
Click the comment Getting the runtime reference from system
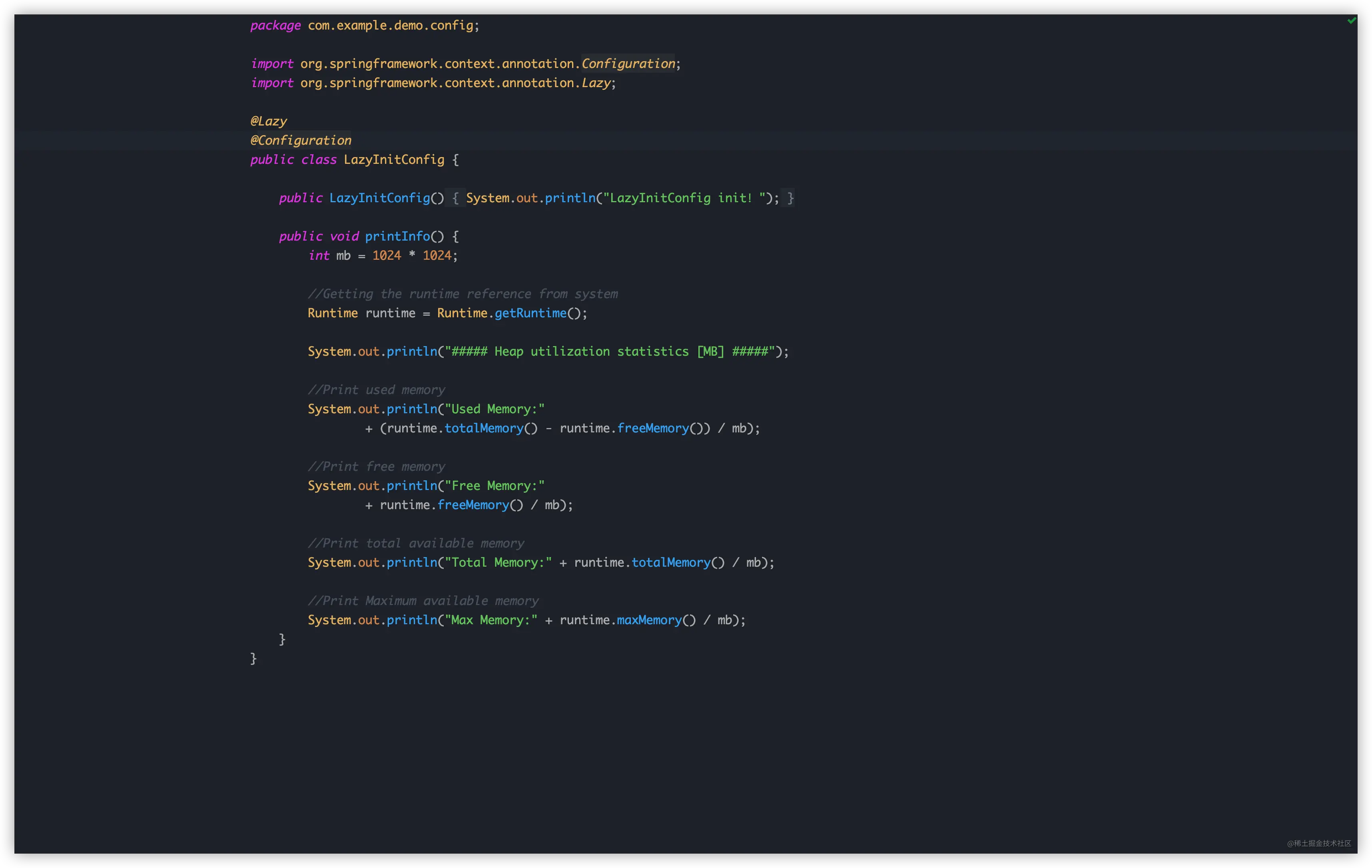(x=463, y=294)
